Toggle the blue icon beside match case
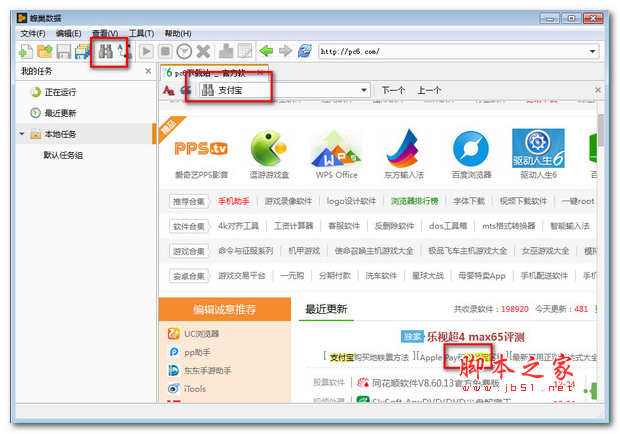620x434 pixels. tap(185, 91)
